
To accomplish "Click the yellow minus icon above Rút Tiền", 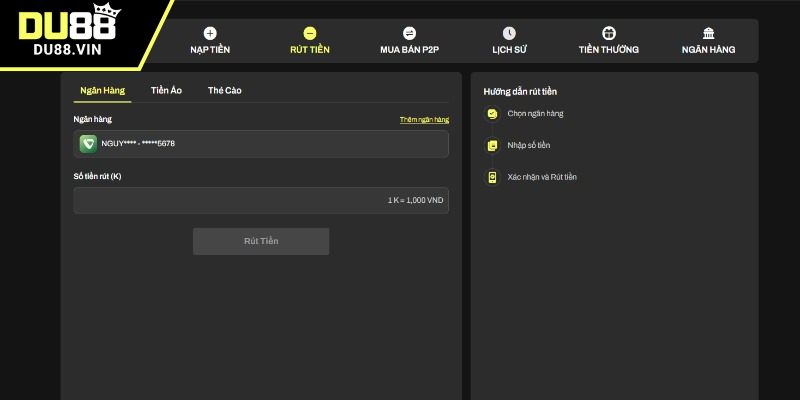I will pos(309,33).
